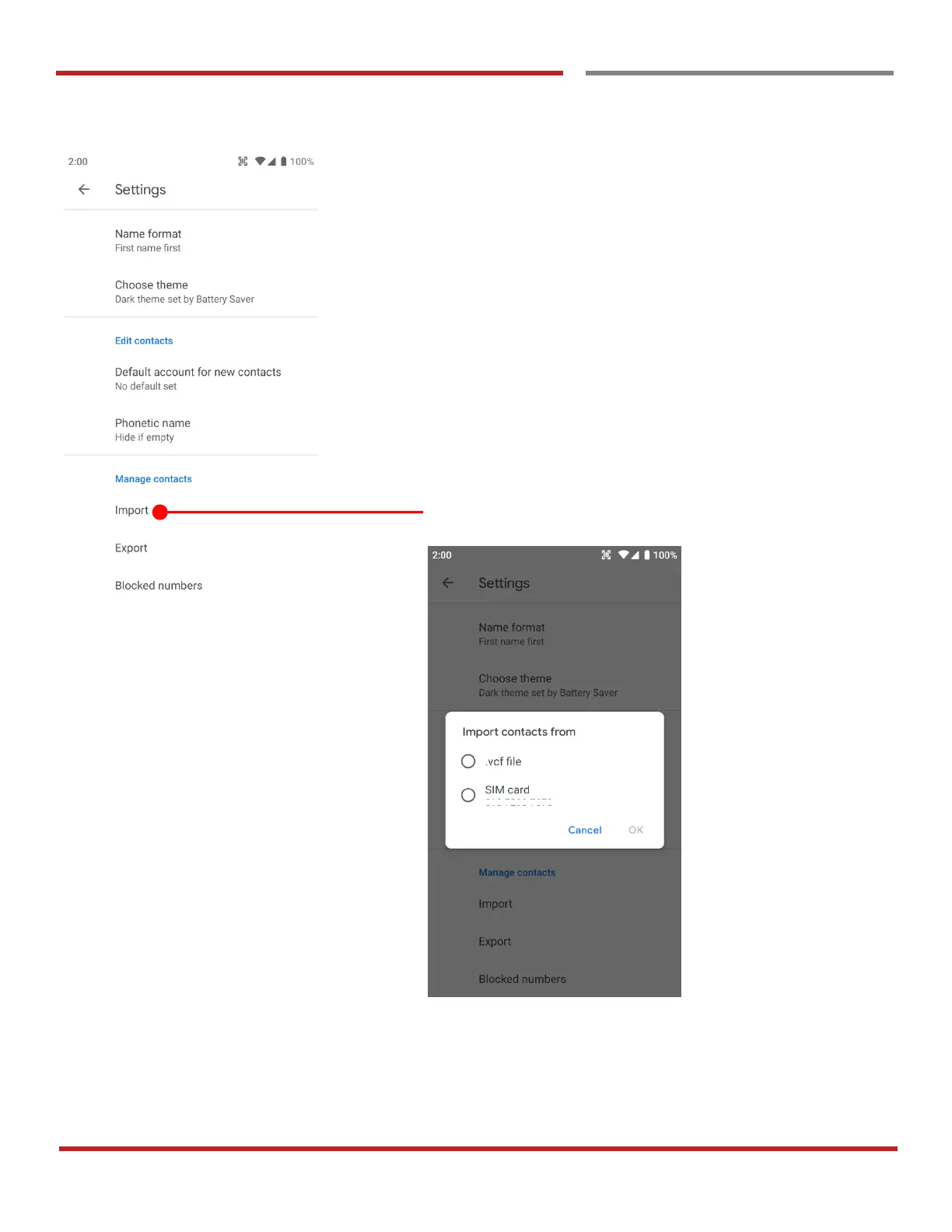Tap Export in left Settings screen
The height and width of the screenshot is (1232, 952).
pyautogui.click(x=131, y=548)
